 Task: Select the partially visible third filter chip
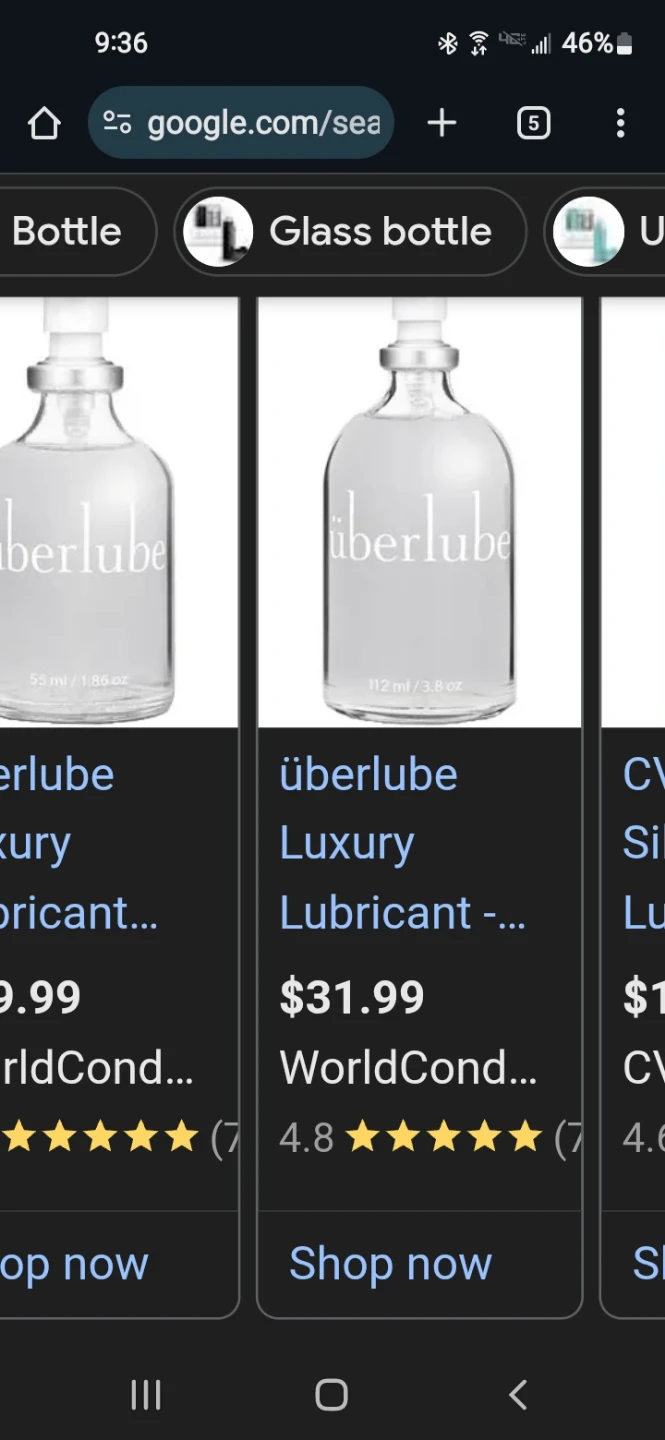(605, 231)
